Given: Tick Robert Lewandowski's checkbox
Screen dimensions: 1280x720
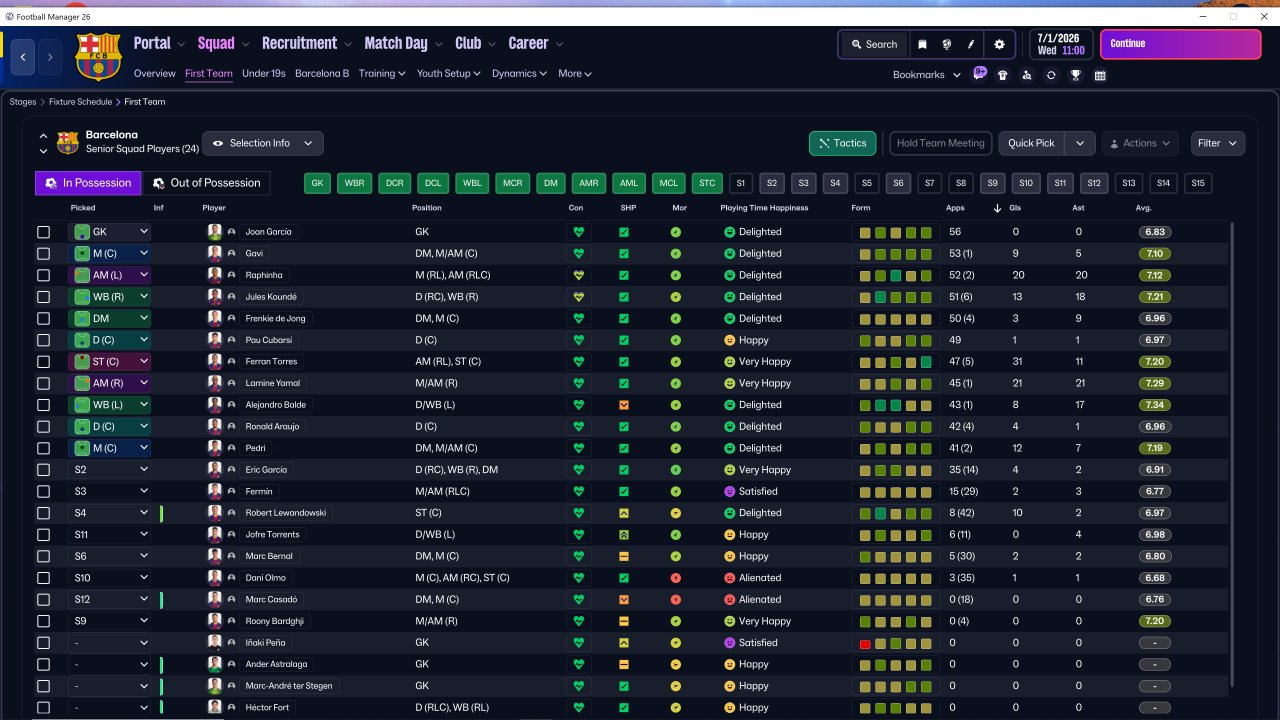Looking at the screenshot, I should pos(43,513).
